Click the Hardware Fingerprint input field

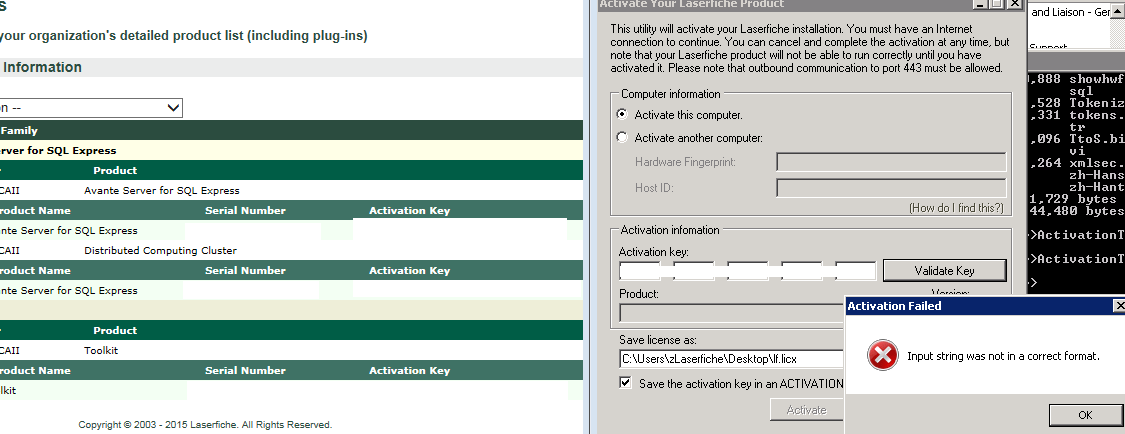(891, 162)
